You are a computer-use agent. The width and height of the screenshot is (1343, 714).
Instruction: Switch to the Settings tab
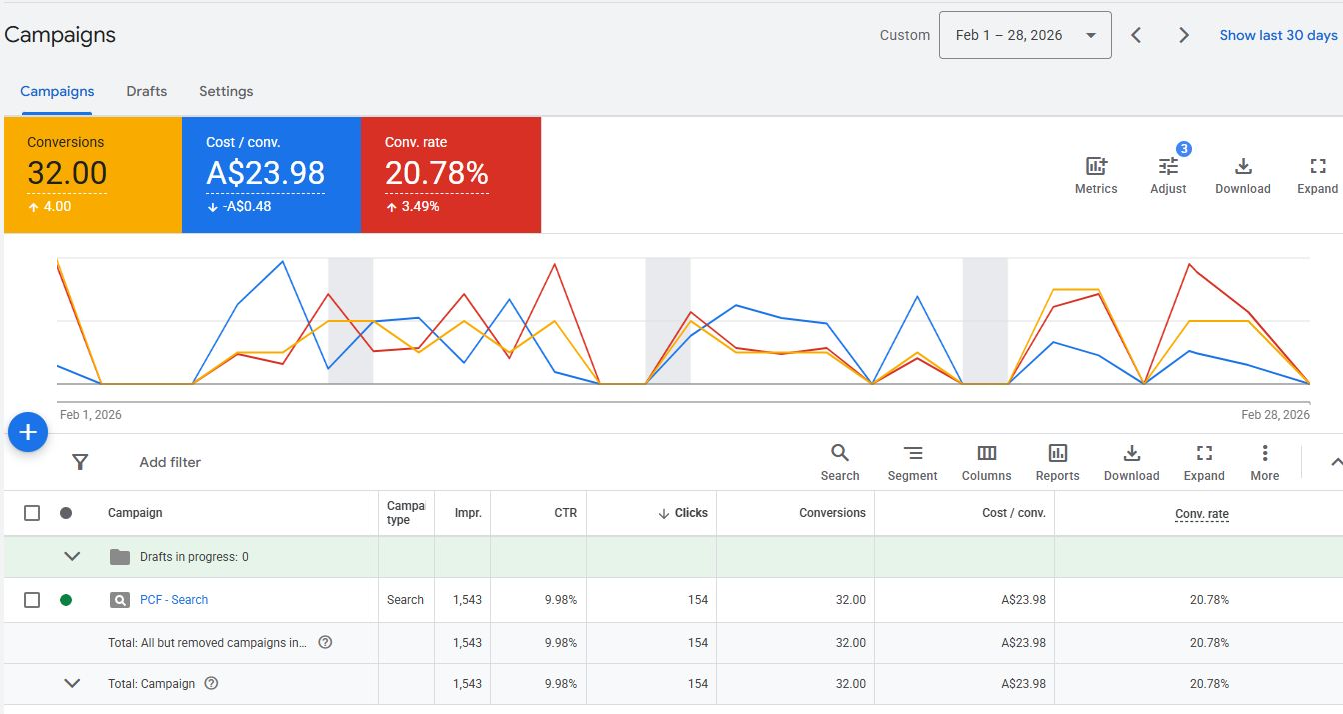tap(226, 91)
